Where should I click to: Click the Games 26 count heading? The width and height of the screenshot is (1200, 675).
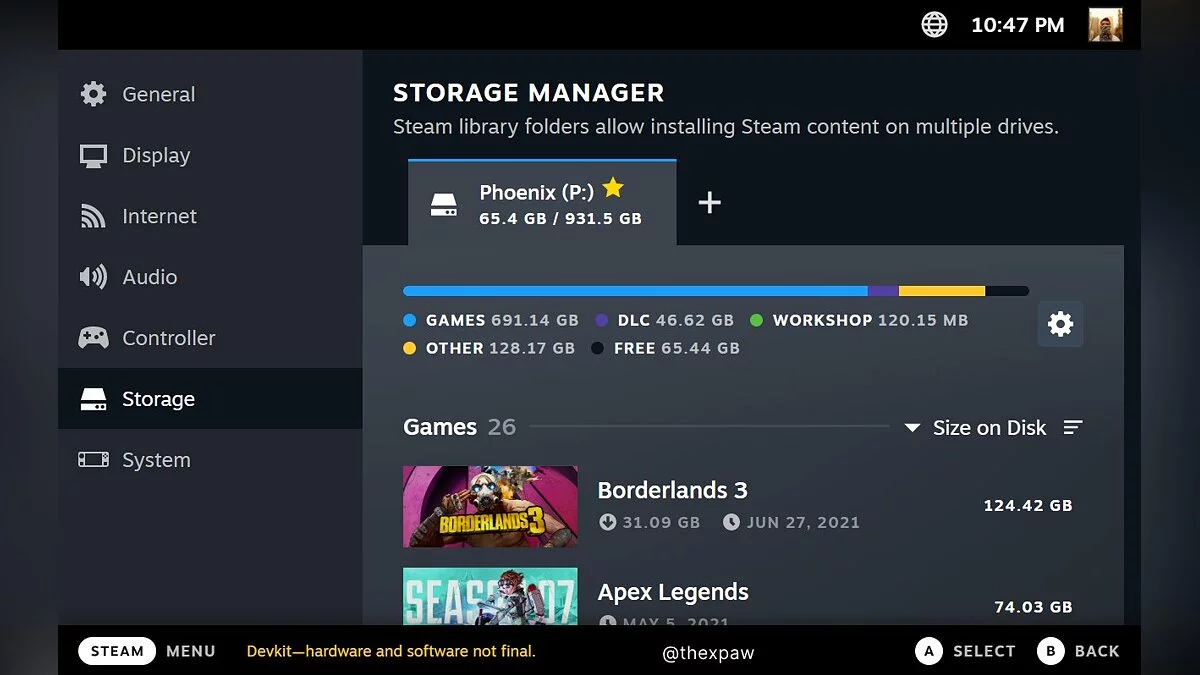click(x=459, y=427)
